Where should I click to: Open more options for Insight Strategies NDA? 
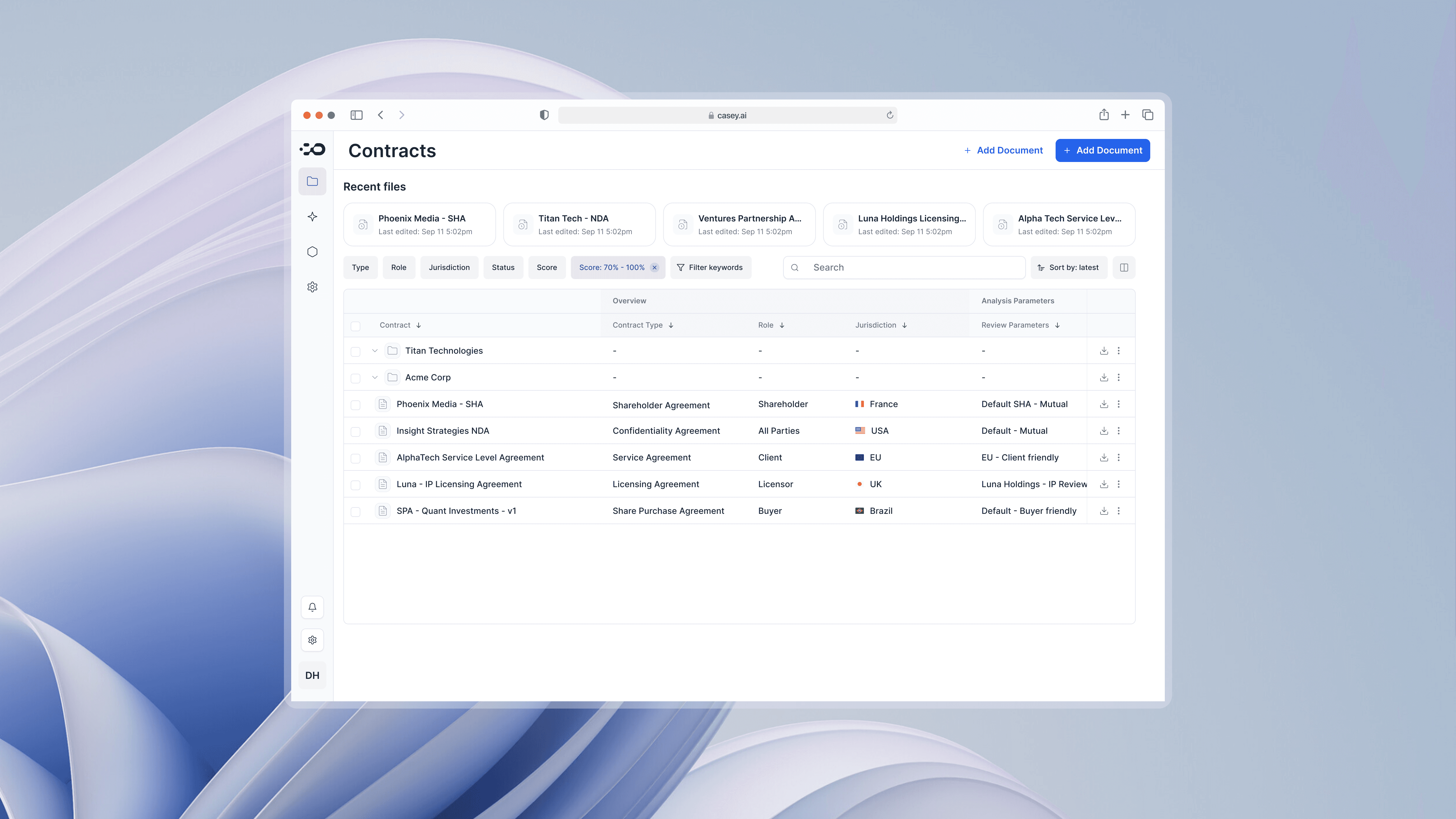tap(1119, 431)
